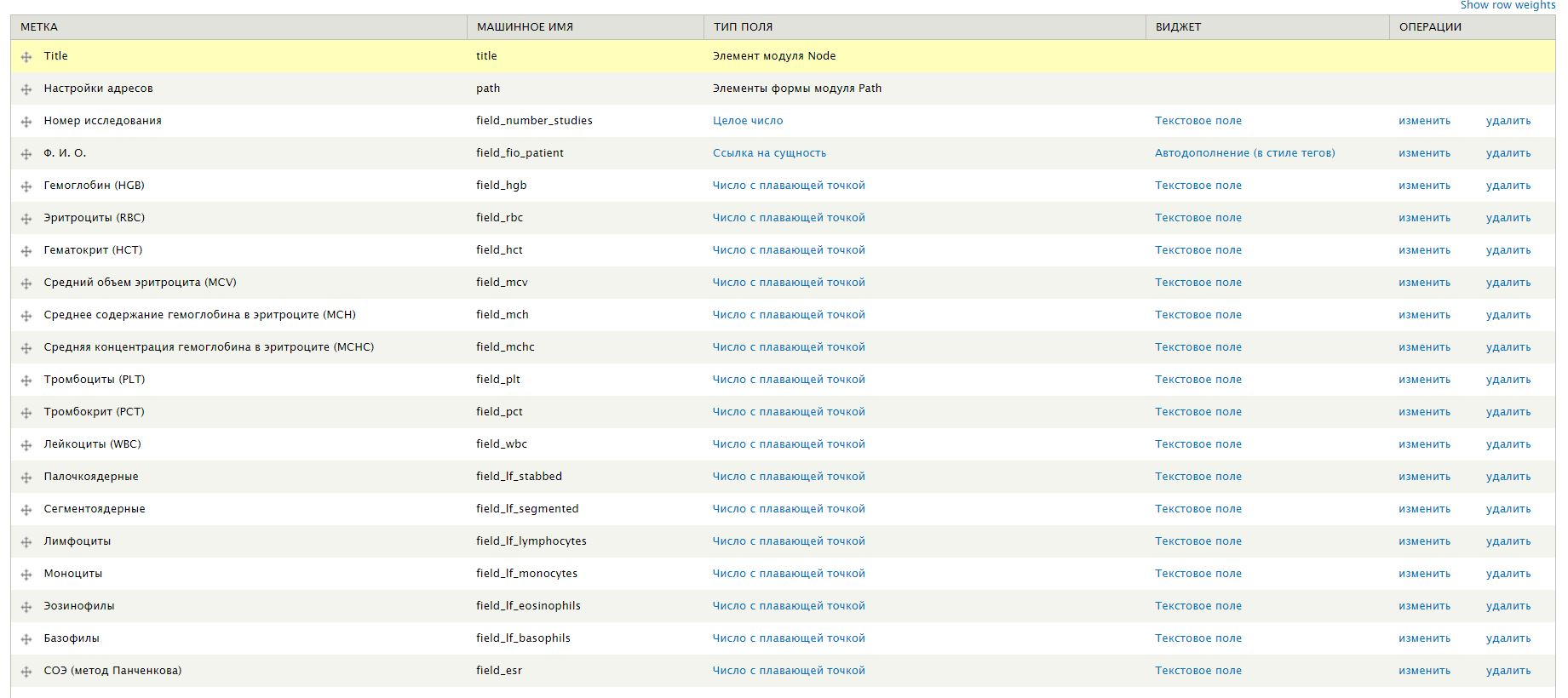The height and width of the screenshot is (698, 1568).
Task: Click удалить for the Эозинофилы row
Action: [x=1508, y=606]
